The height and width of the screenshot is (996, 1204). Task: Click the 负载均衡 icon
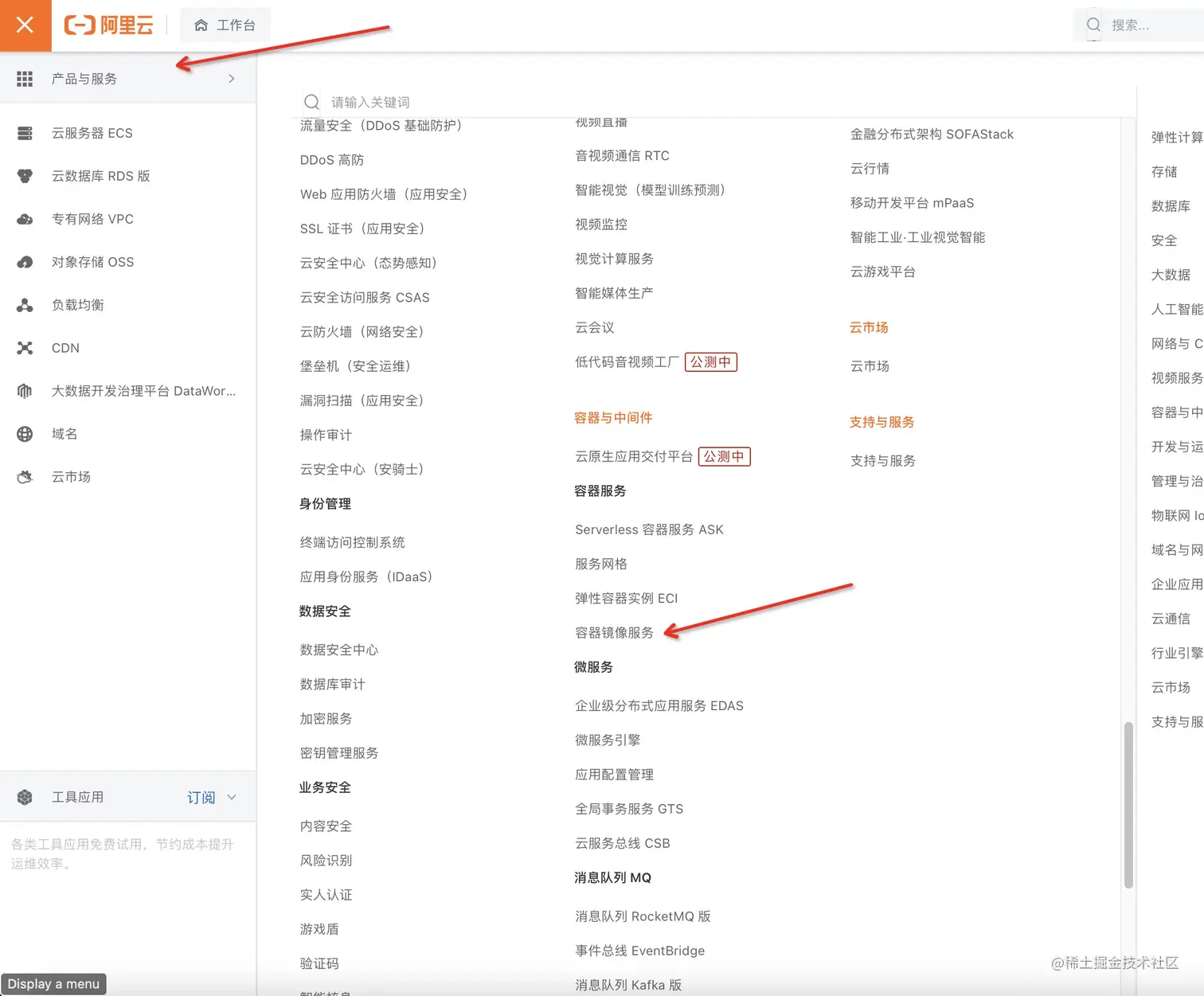tap(25, 305)
